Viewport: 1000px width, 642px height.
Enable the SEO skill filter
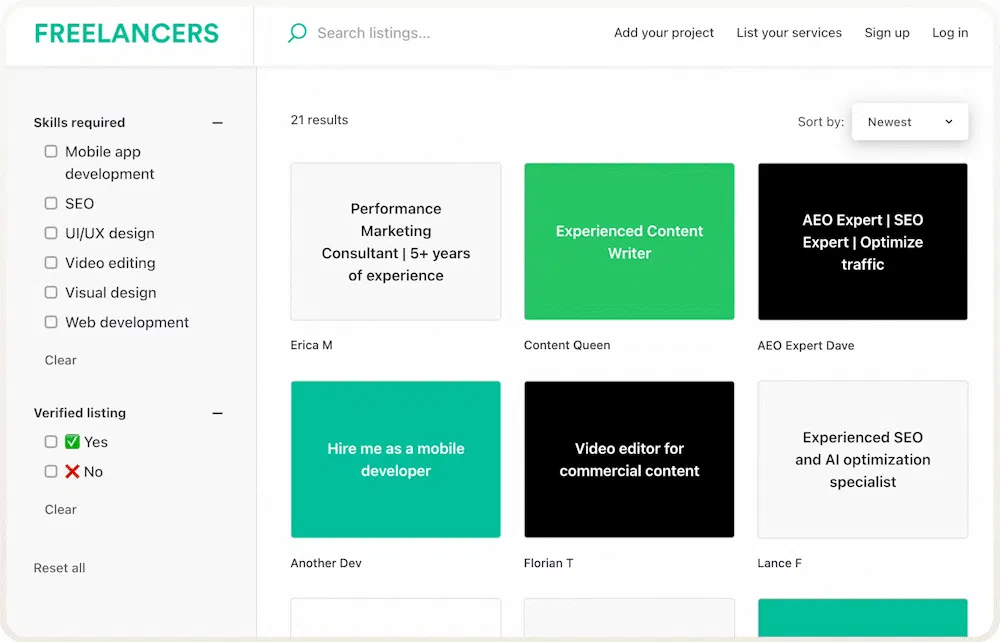[x=51, y=203]
